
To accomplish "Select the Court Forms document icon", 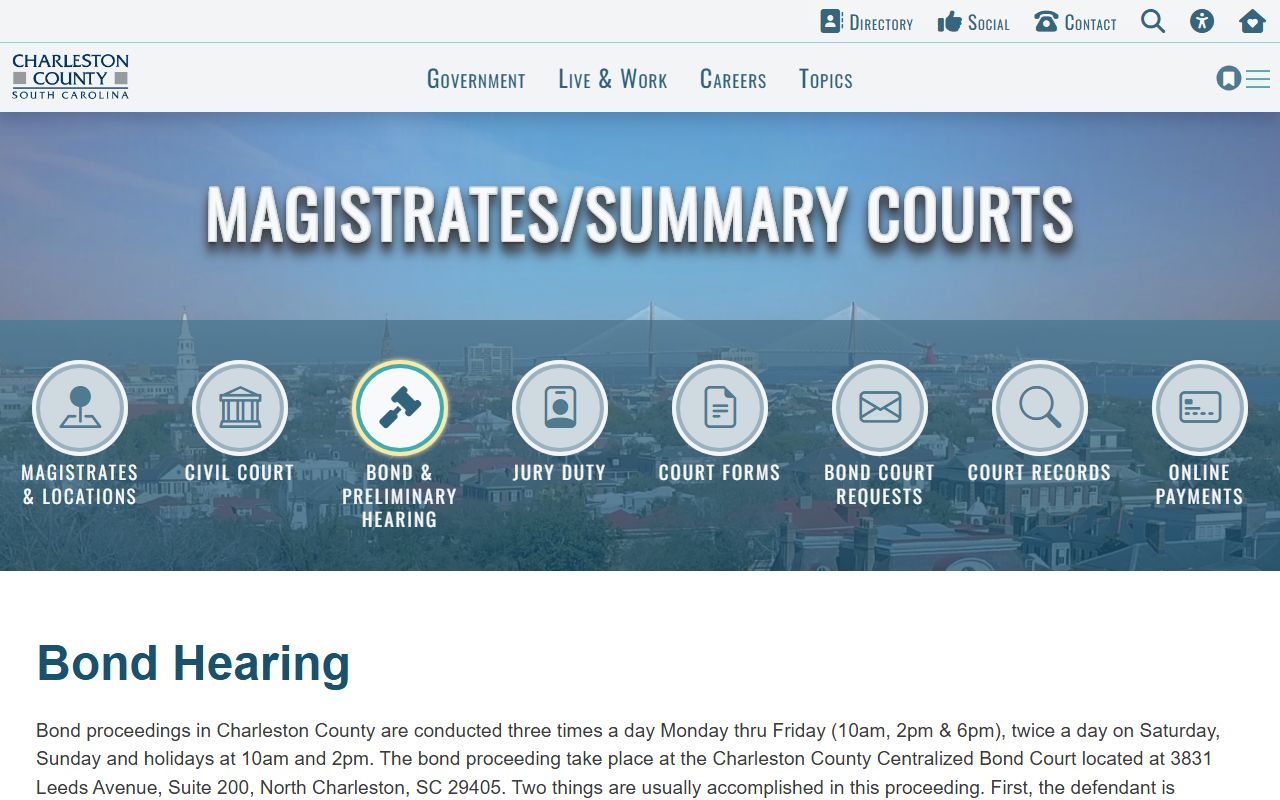I will (720, 408).
